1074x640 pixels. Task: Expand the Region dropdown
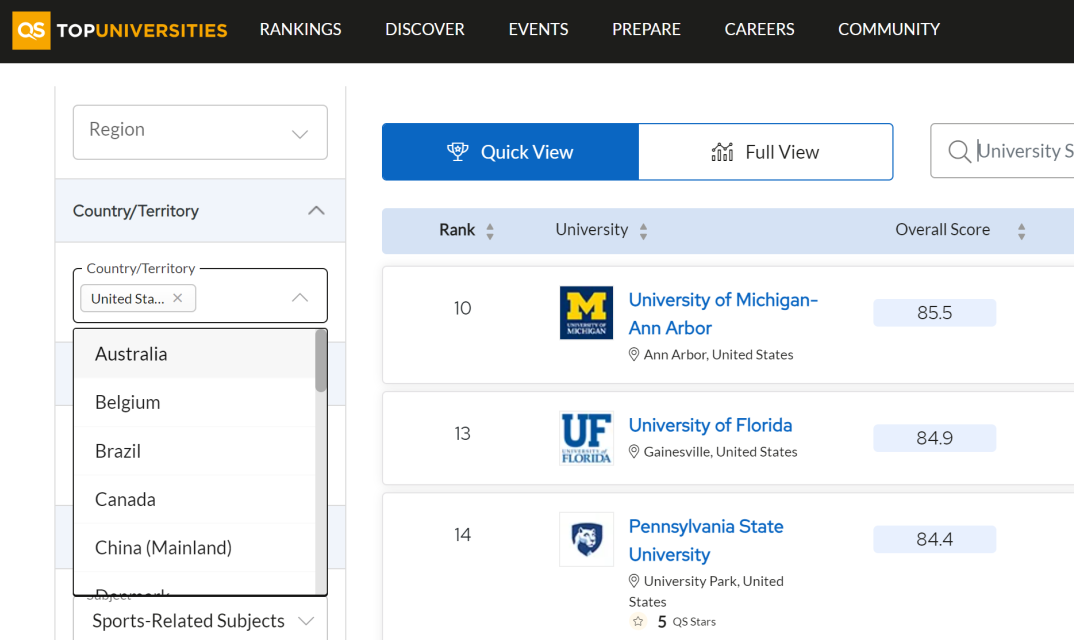(200, 132)
